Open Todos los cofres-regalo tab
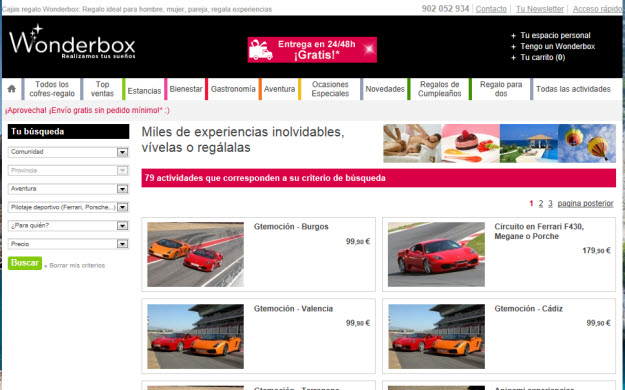This screenshot has width=625, height=390. (x=52, y=89)
